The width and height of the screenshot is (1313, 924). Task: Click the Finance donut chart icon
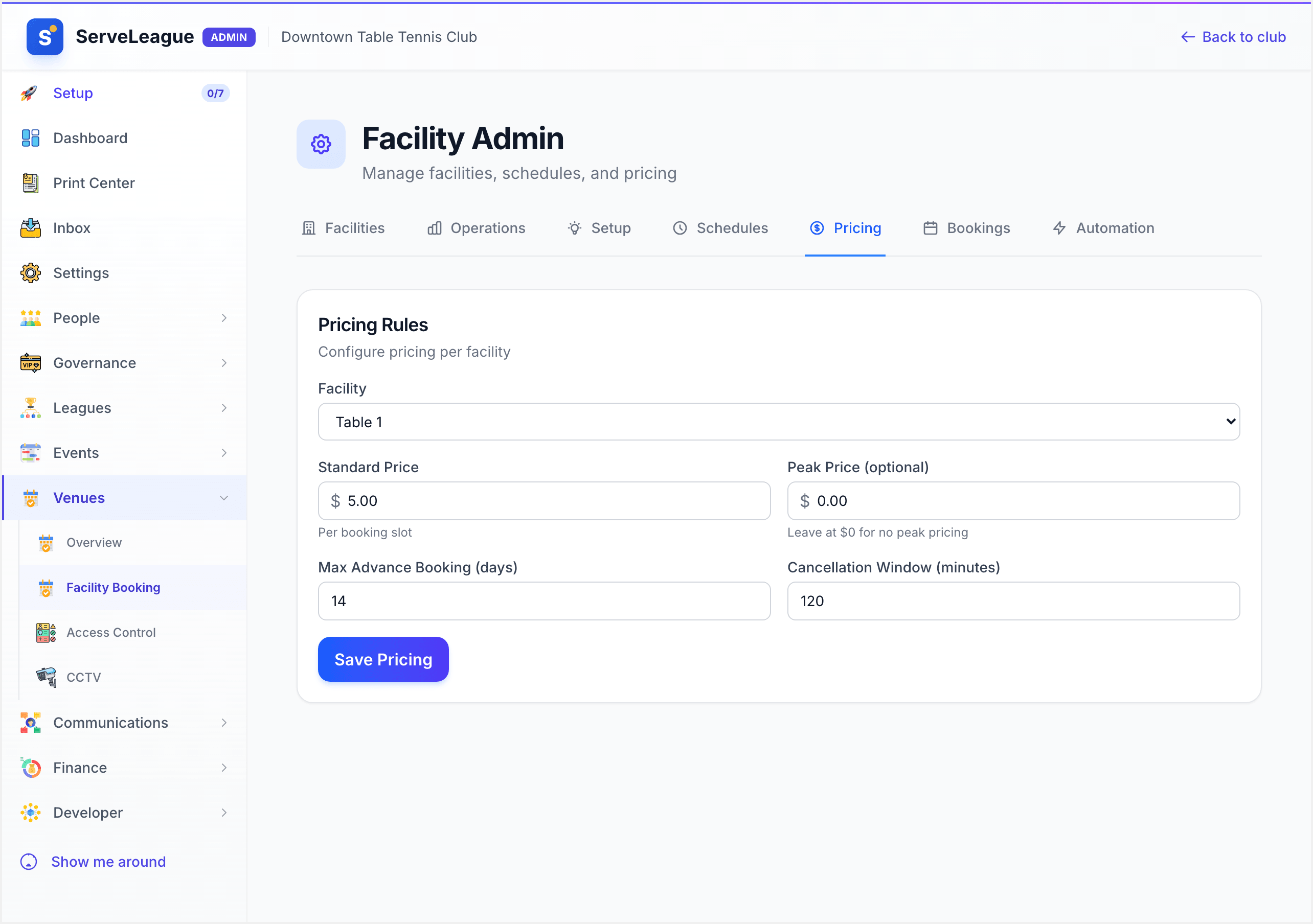click(x=30, y=768)
